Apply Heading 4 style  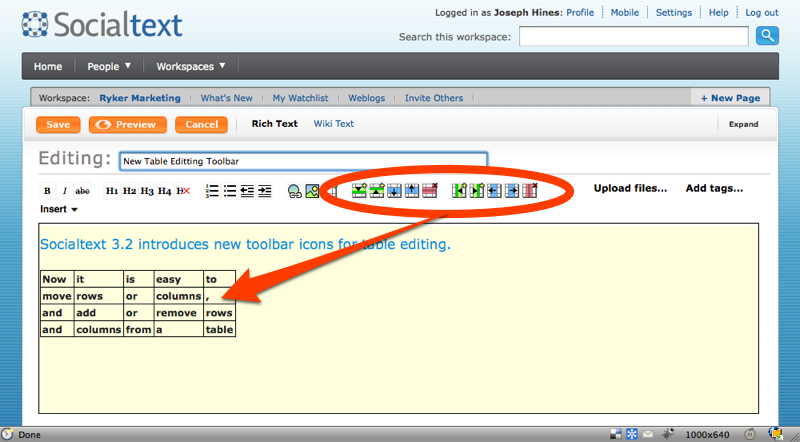click(x=164, y=191)
